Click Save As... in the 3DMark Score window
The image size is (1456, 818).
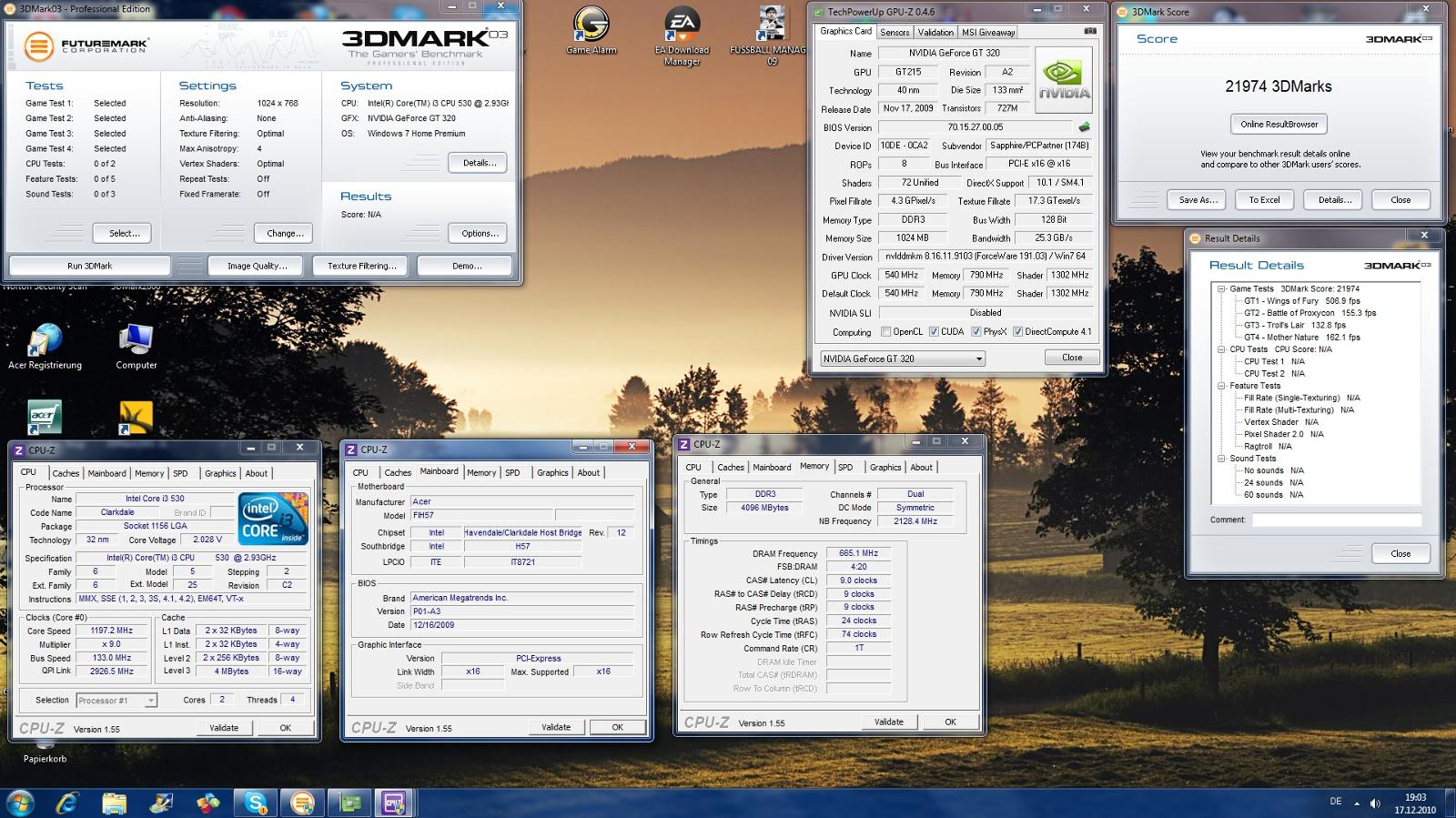click(x=1198, y=200)
